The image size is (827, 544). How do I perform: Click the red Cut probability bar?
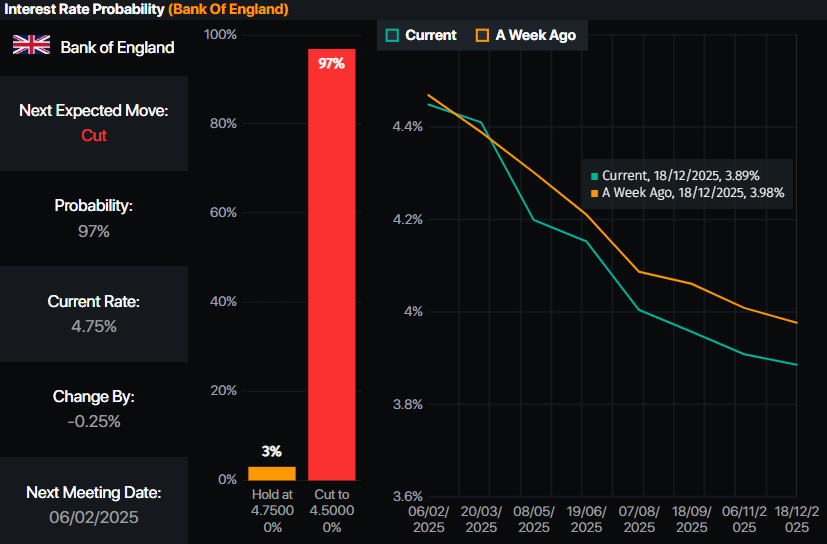(x=332, y=270)
